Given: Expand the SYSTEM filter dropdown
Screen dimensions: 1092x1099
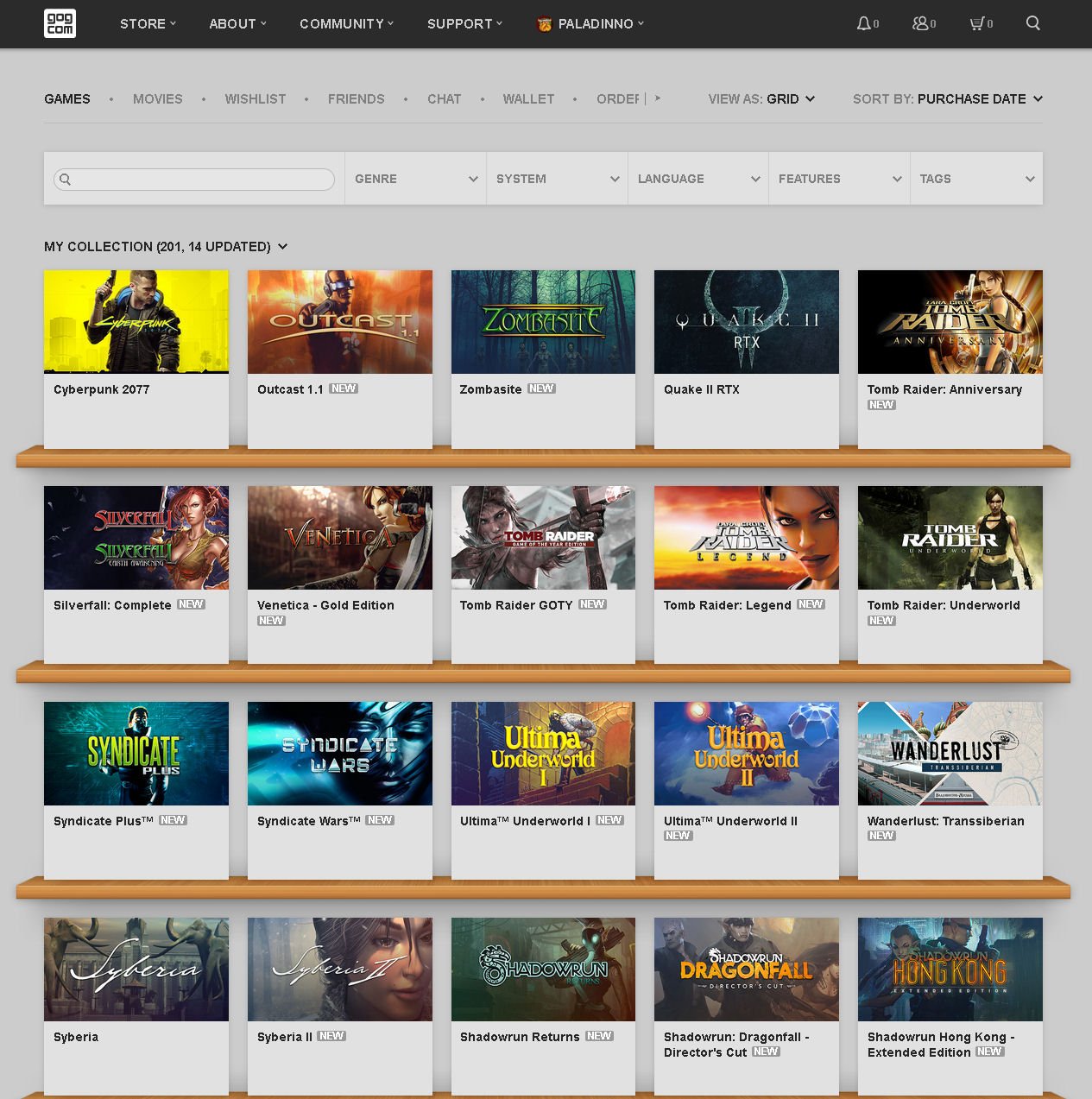Looking at the screenshot, I should pyautogui.click(x=557, y=179).
